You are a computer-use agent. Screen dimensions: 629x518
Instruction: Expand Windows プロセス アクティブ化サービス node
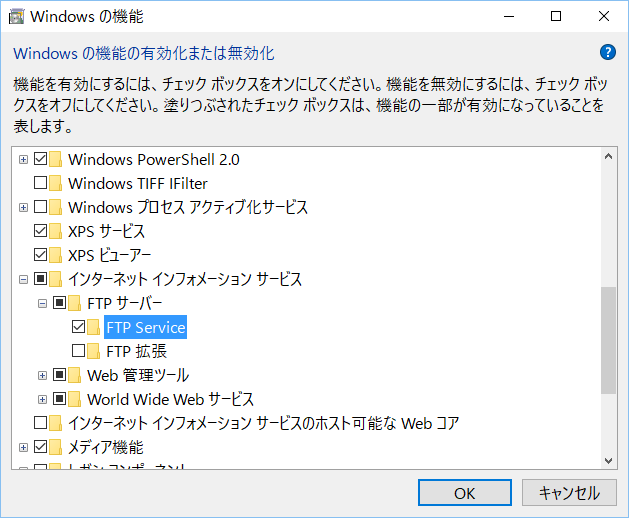click(x=23, y=208)
